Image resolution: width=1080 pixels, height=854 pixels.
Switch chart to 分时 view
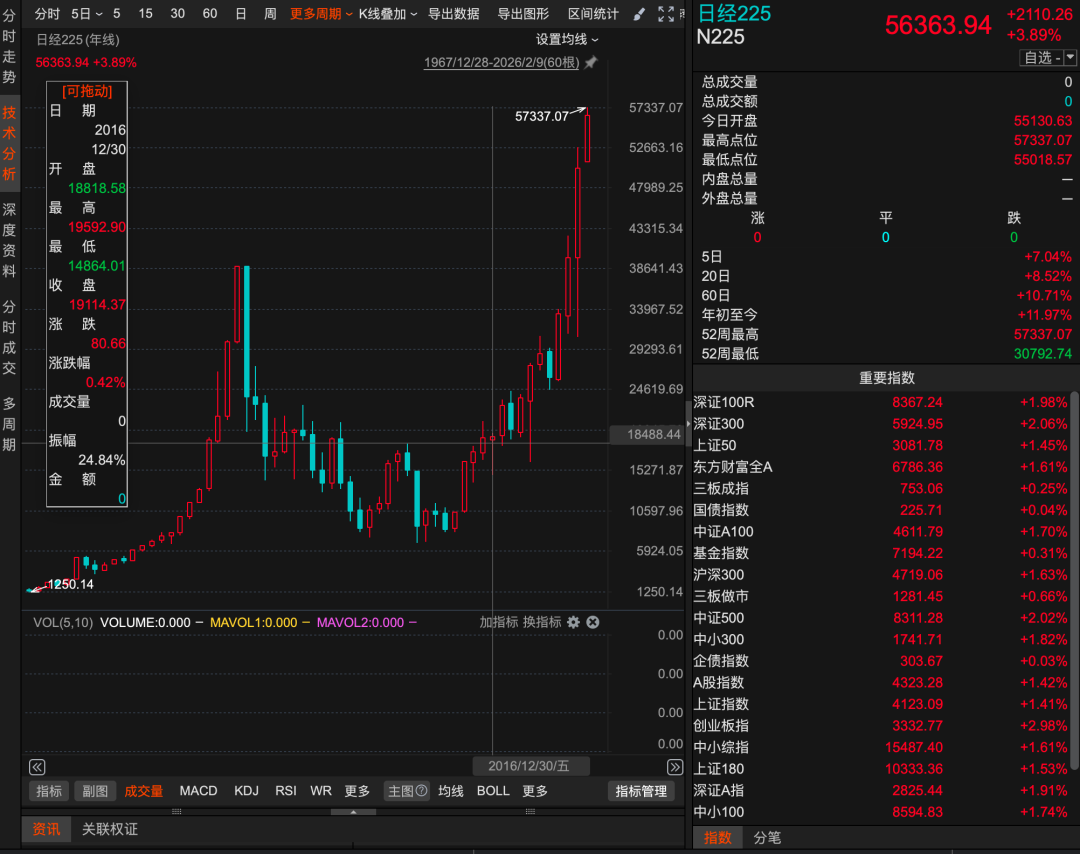click(x=48, y=14)
